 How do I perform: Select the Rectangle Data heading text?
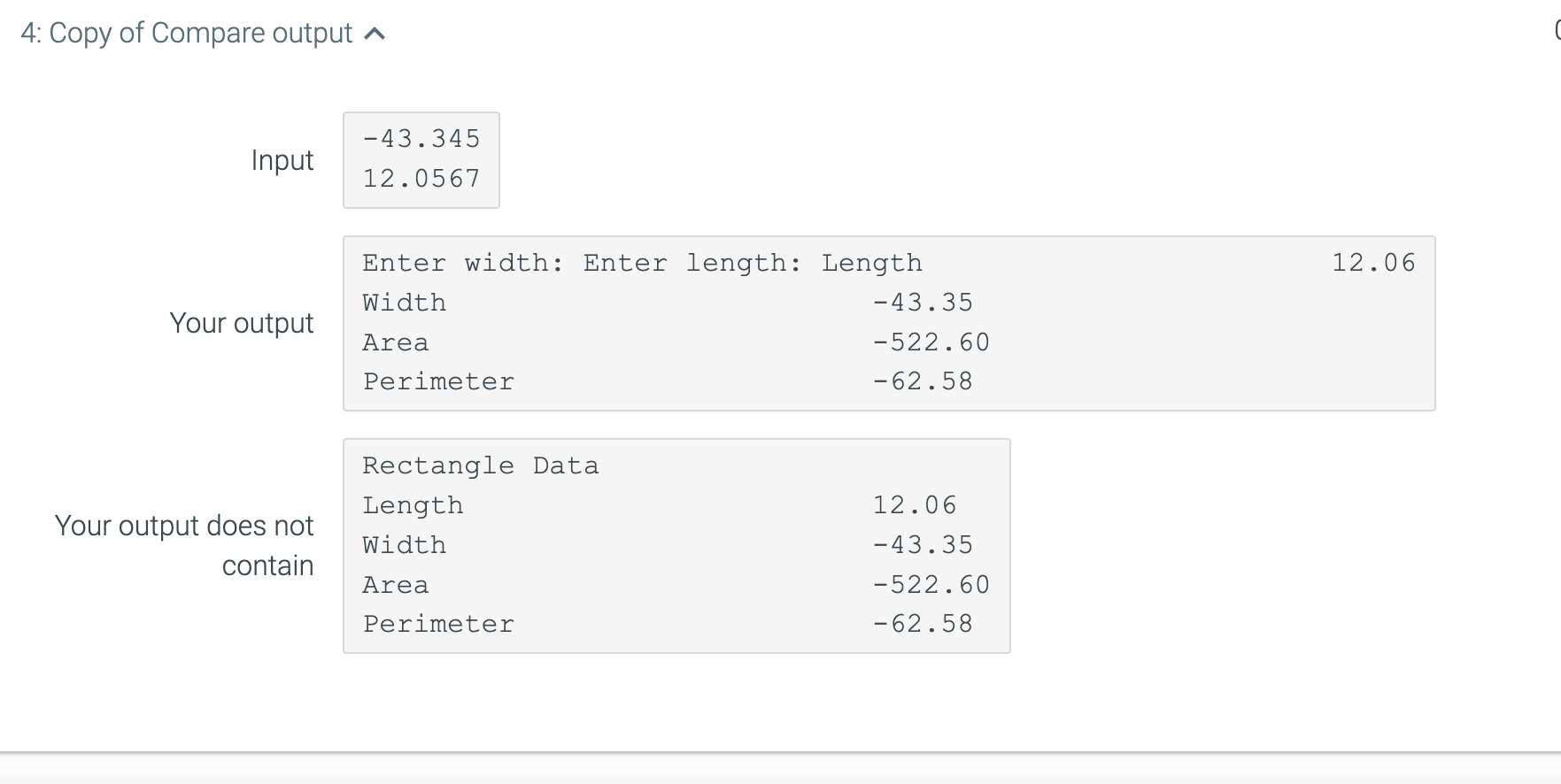click(x=480, y=465)
